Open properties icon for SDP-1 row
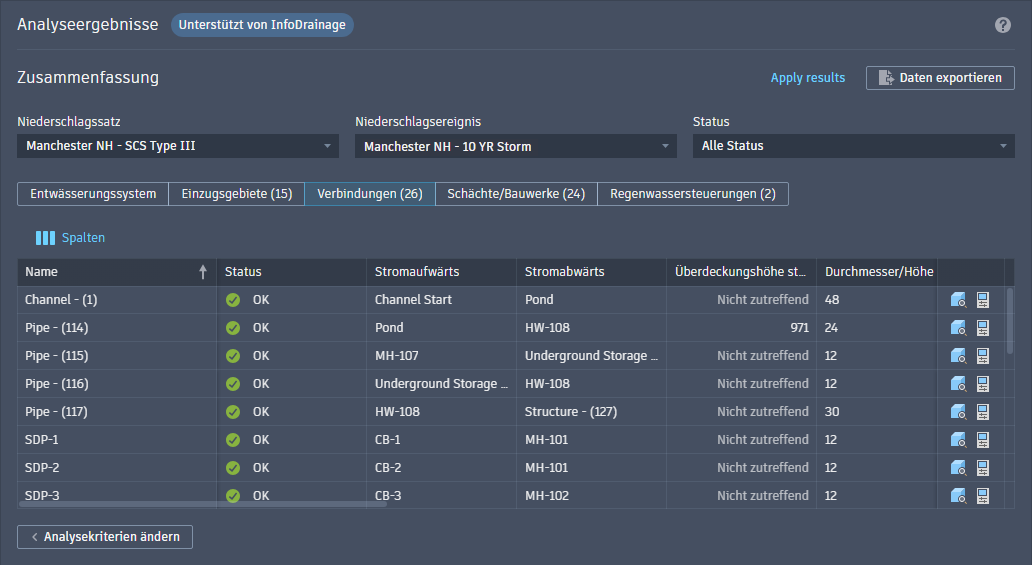 pyautogui.click(x=982, y=440)
